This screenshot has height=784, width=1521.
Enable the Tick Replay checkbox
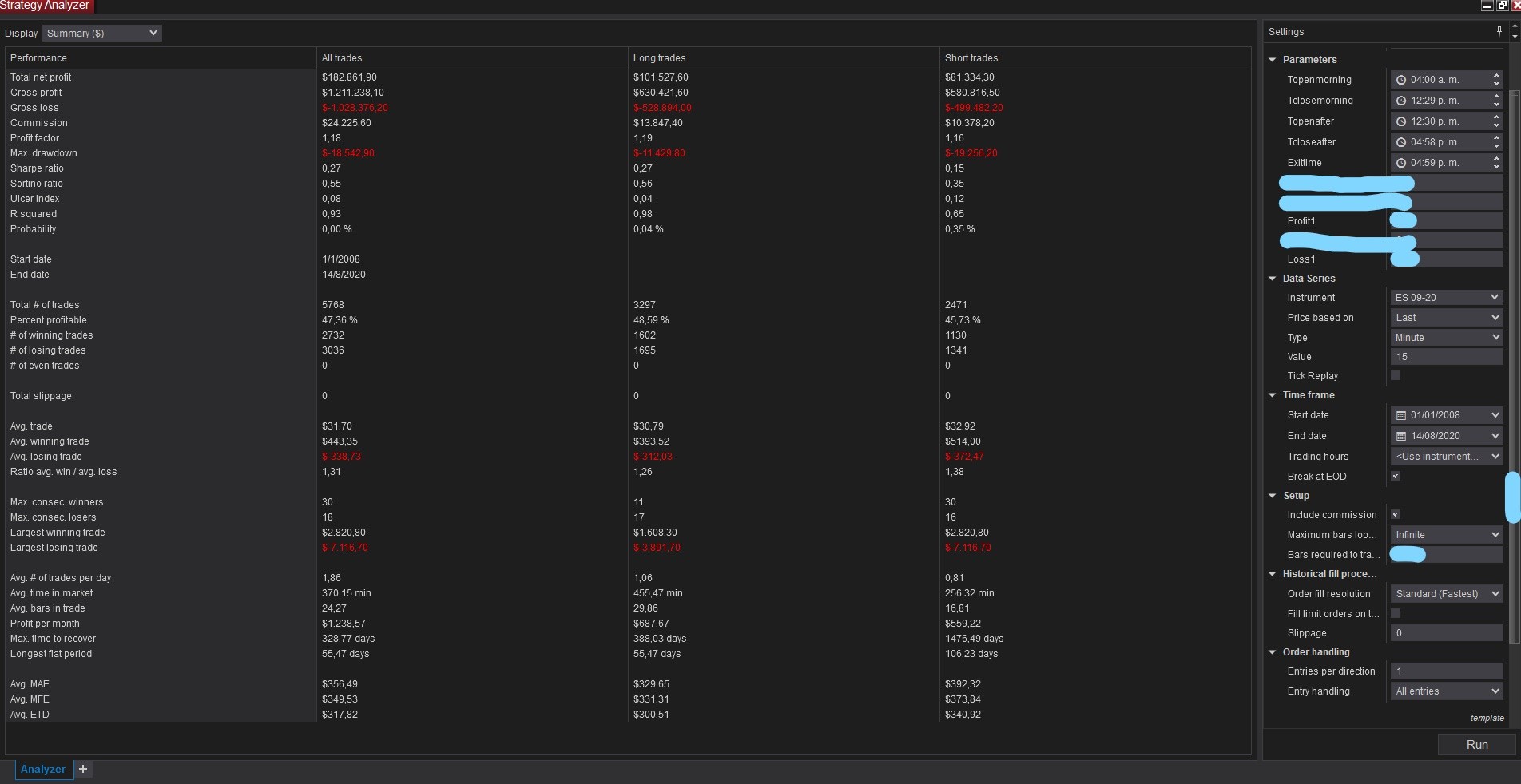pyautogui.click(x=1396, y=375)
